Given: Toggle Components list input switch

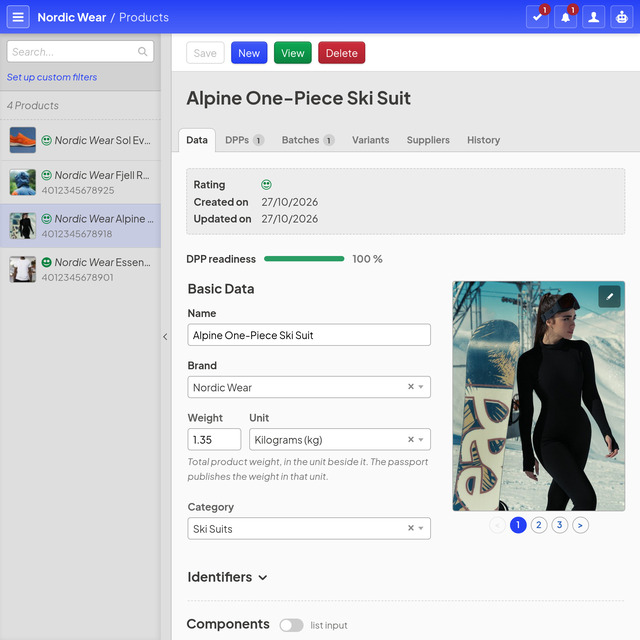Looking at the screenshot, I should tap(291, 625).
